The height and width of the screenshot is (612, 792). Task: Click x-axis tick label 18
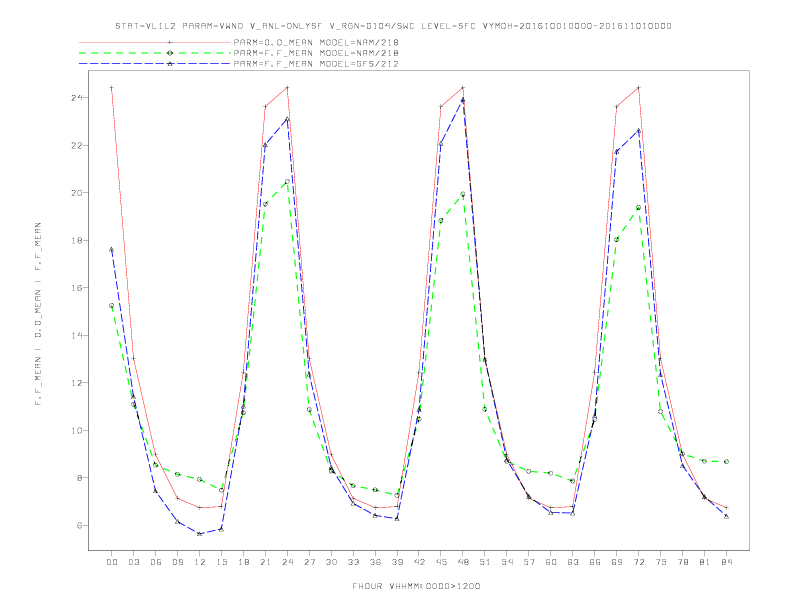(x=243, y=562)
